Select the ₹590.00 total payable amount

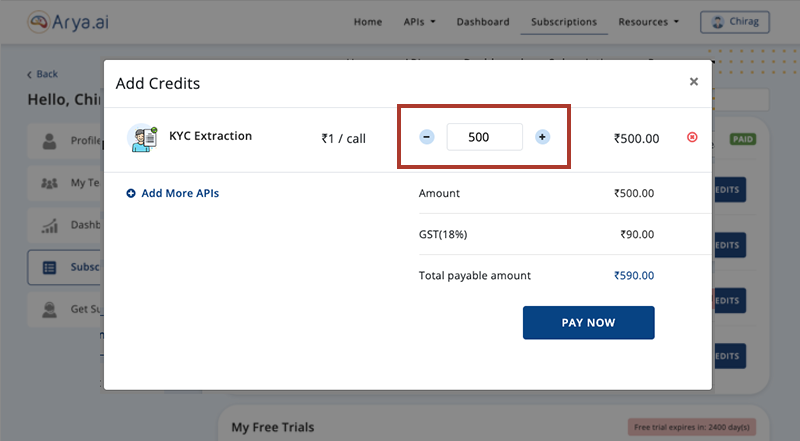pyautogui.click(x=634, y=276)
